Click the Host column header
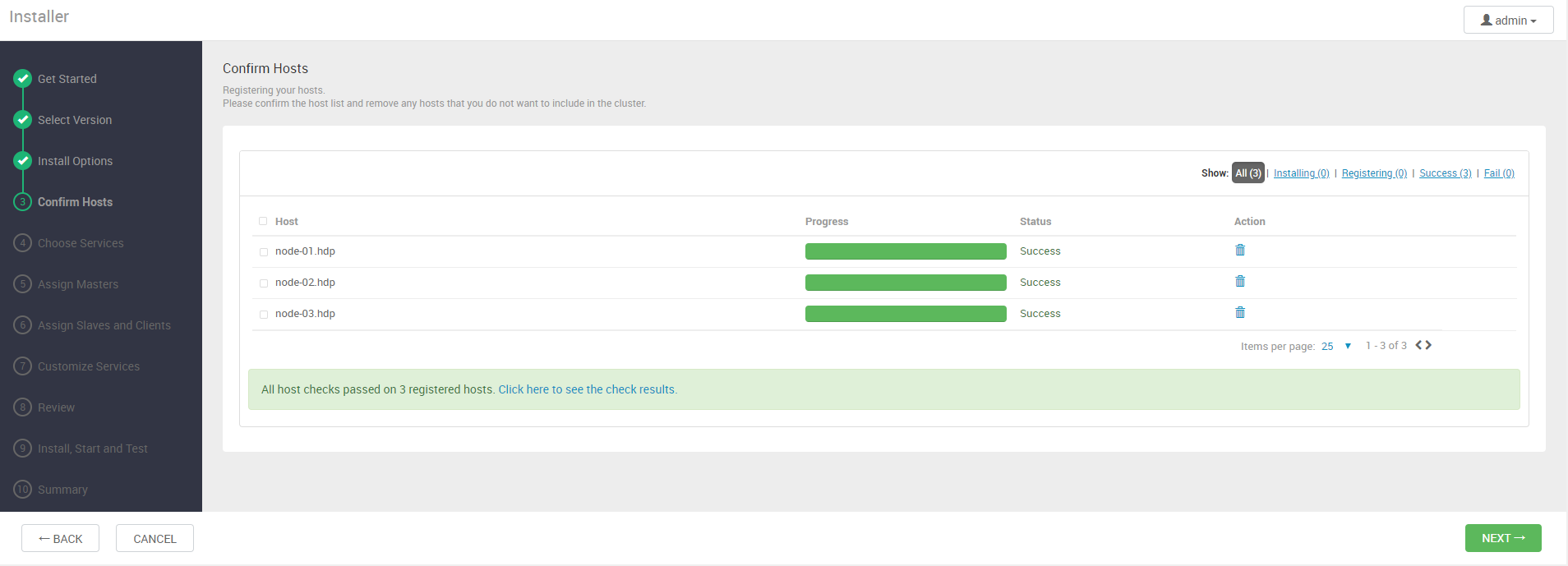Viewport: 1568px width, 566px height. (286, 222)
